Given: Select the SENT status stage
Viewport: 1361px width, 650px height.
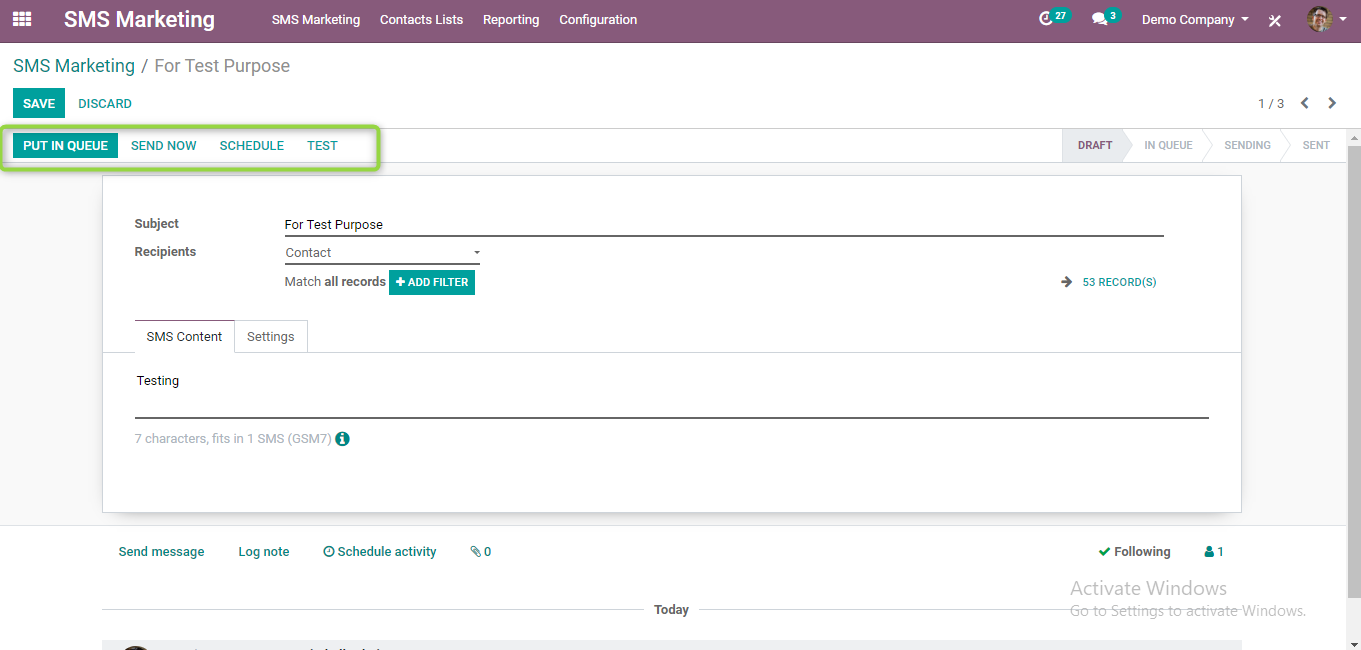Looking at the screenshot, I should tap(1316, 145).
